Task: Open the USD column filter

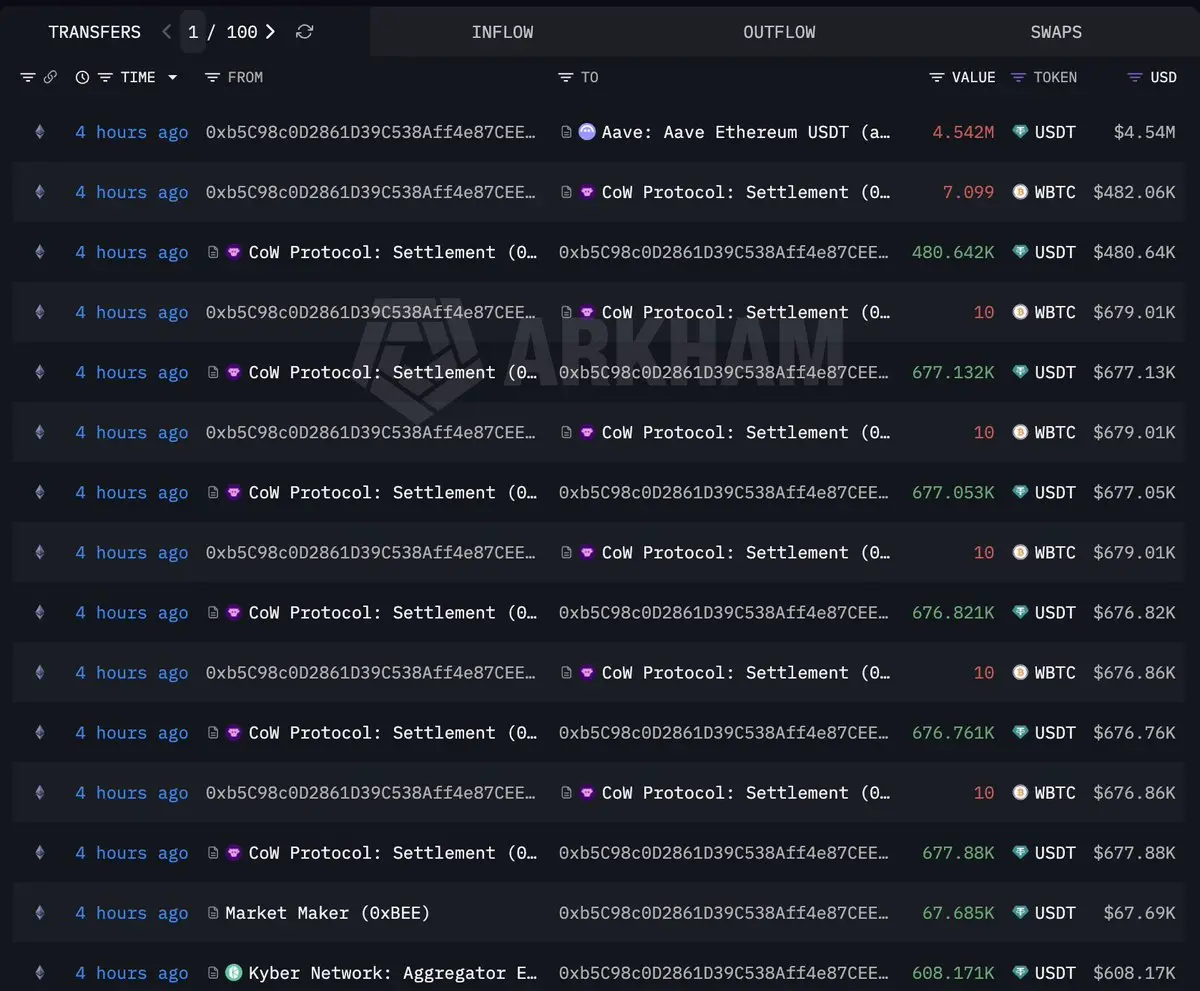Action: tap(1135, 77)
